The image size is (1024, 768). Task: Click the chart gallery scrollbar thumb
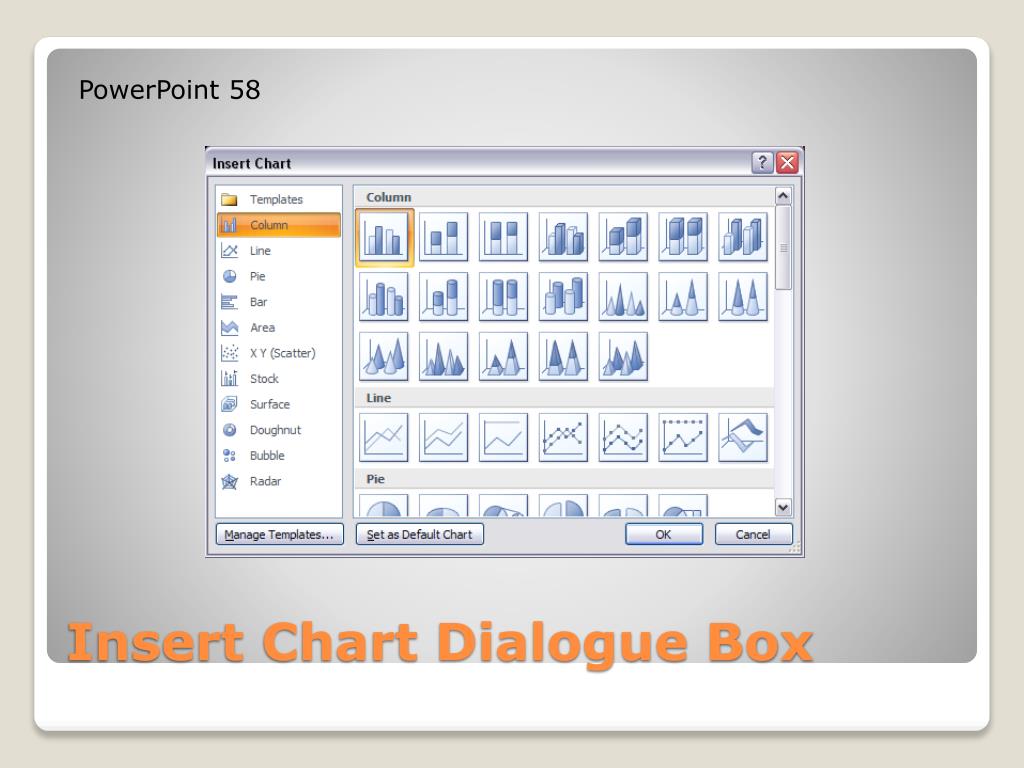(x=783, y=248)
